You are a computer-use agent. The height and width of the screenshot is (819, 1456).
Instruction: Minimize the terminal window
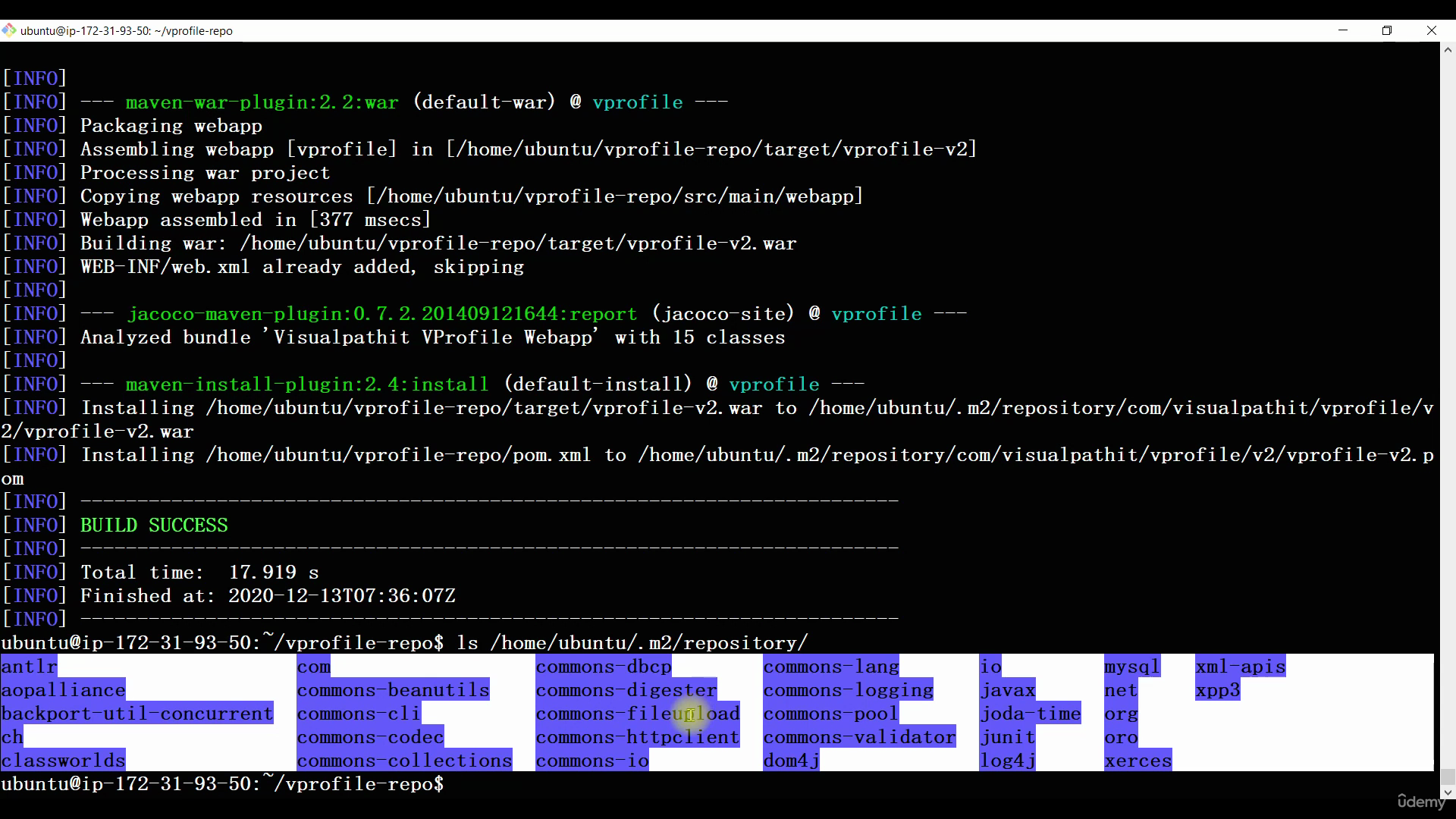1343,30
